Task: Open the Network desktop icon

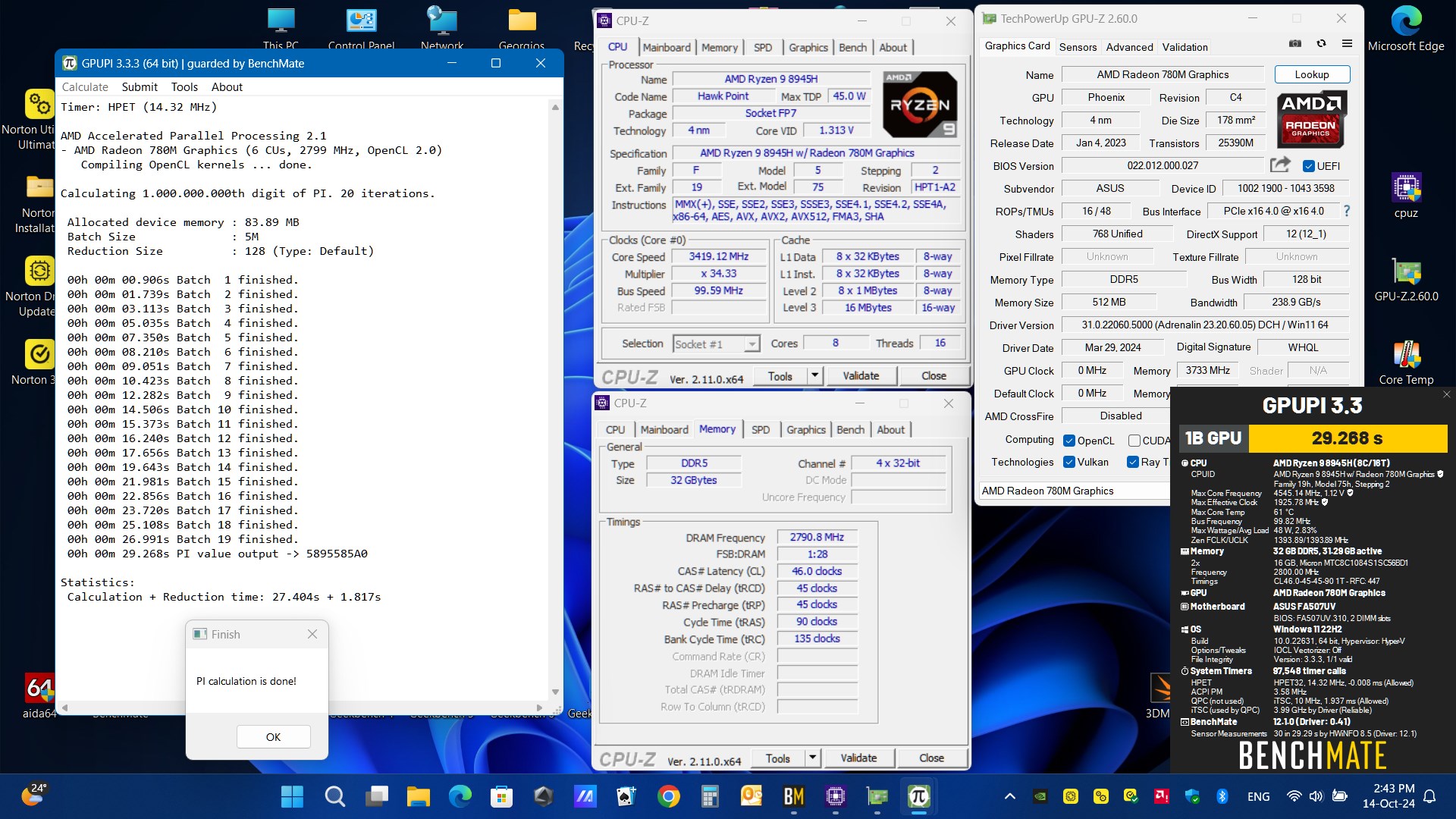Action: (442, 29)
